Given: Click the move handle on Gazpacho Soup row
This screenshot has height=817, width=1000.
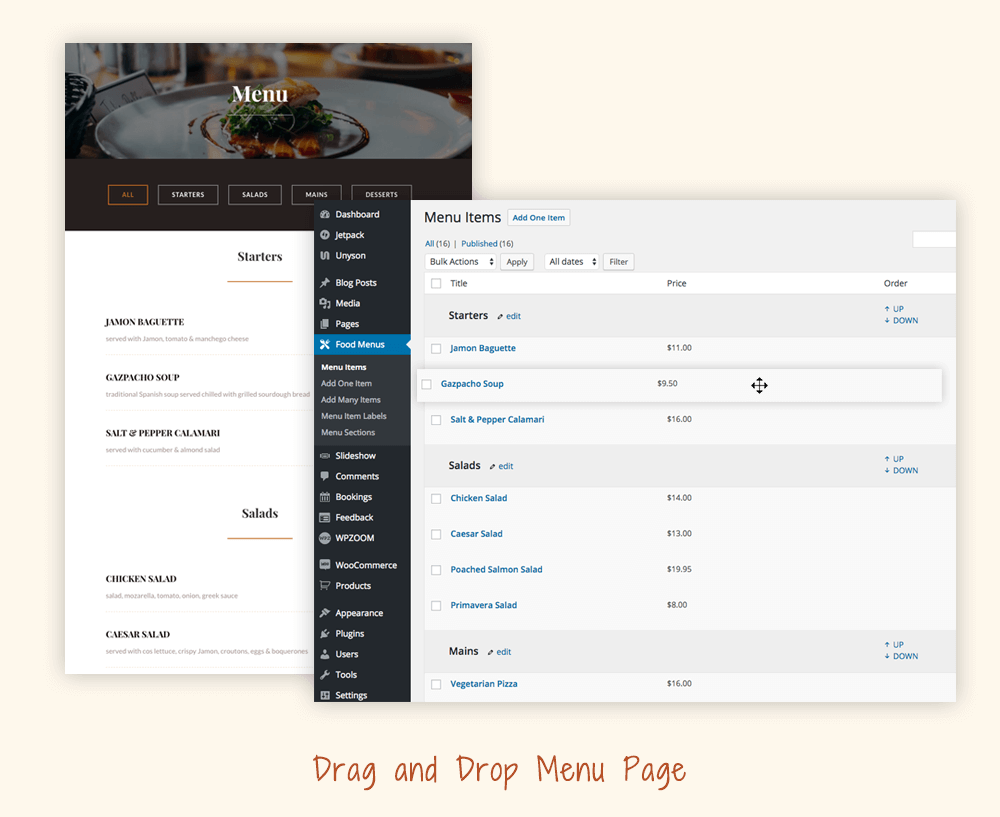Looking at the screenshot, I should click(x=759, y=385).
